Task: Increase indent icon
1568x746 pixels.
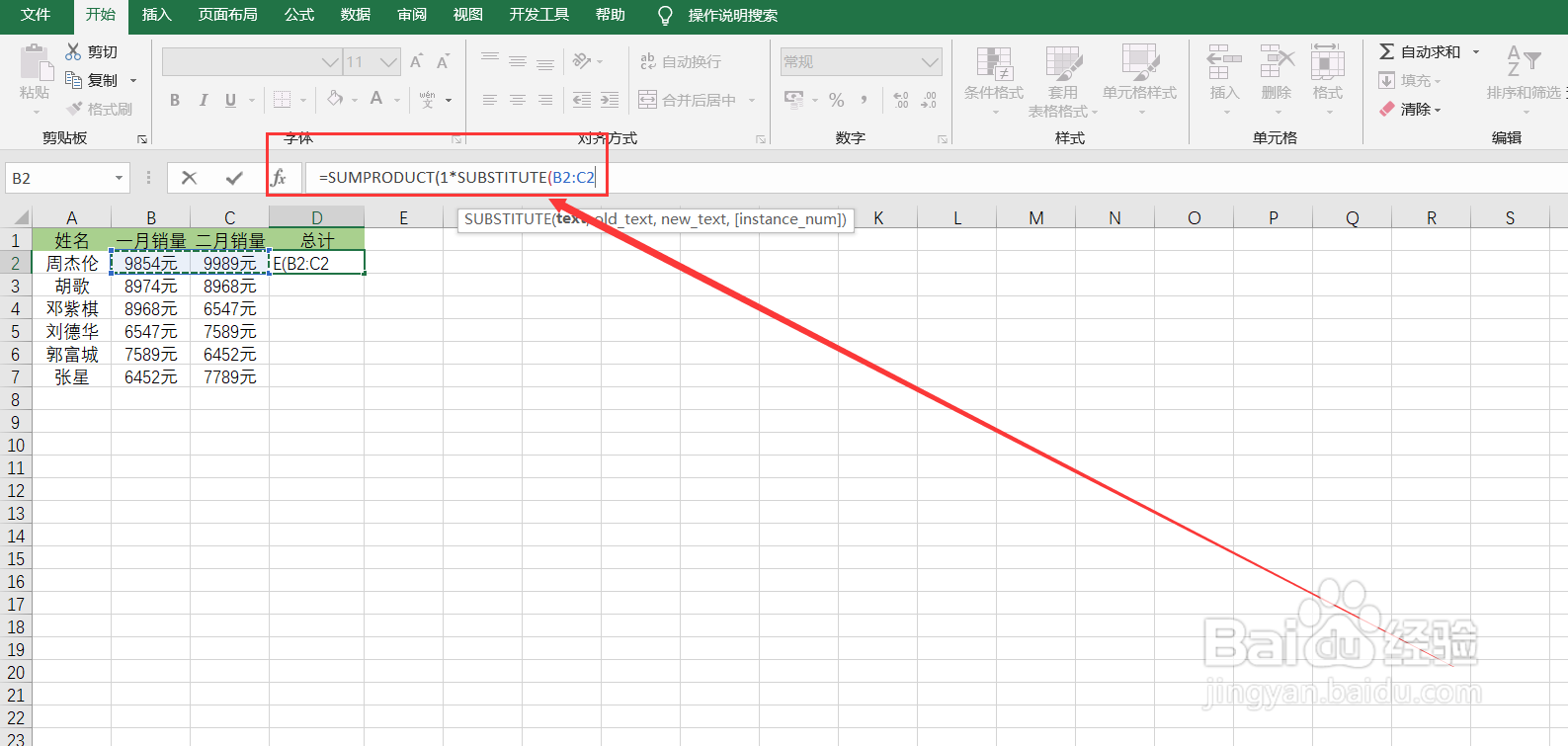Action: (610, 100)
